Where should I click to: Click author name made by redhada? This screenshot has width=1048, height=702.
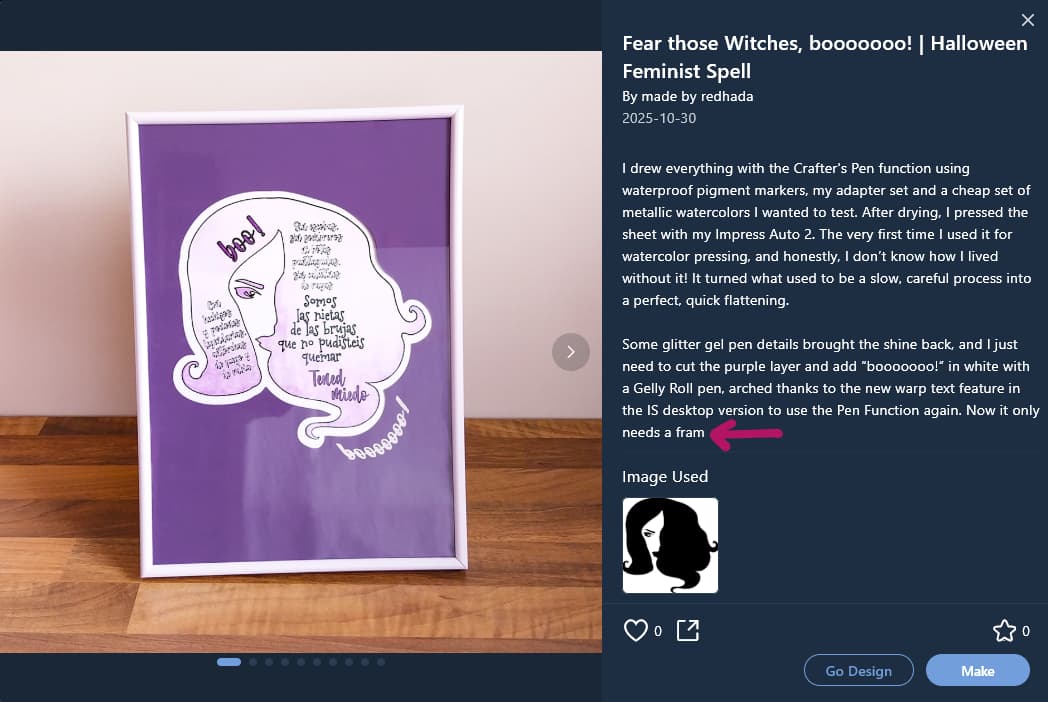coord(697,96)
